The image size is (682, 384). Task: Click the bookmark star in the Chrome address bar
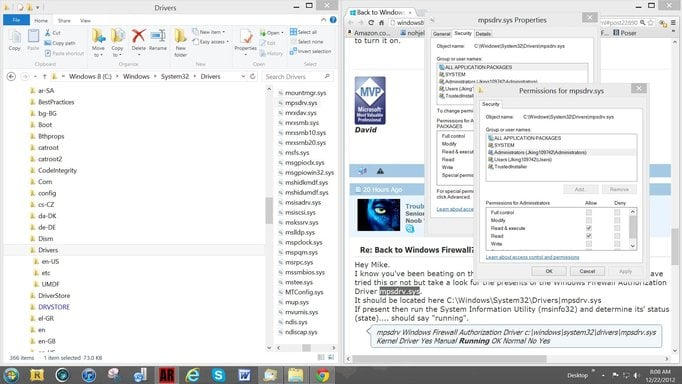pos(651,23)
